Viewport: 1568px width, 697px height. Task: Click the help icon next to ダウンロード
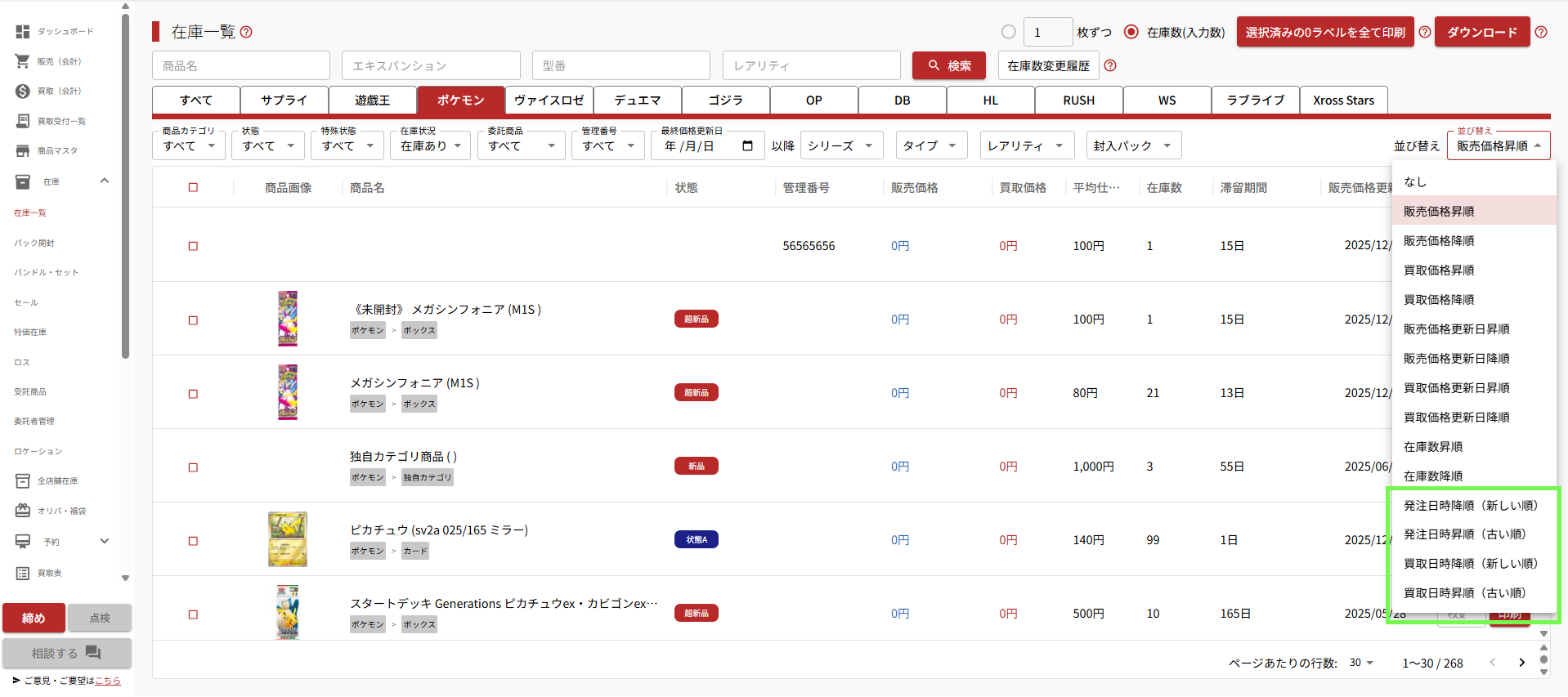click(x=1541, y=32)
